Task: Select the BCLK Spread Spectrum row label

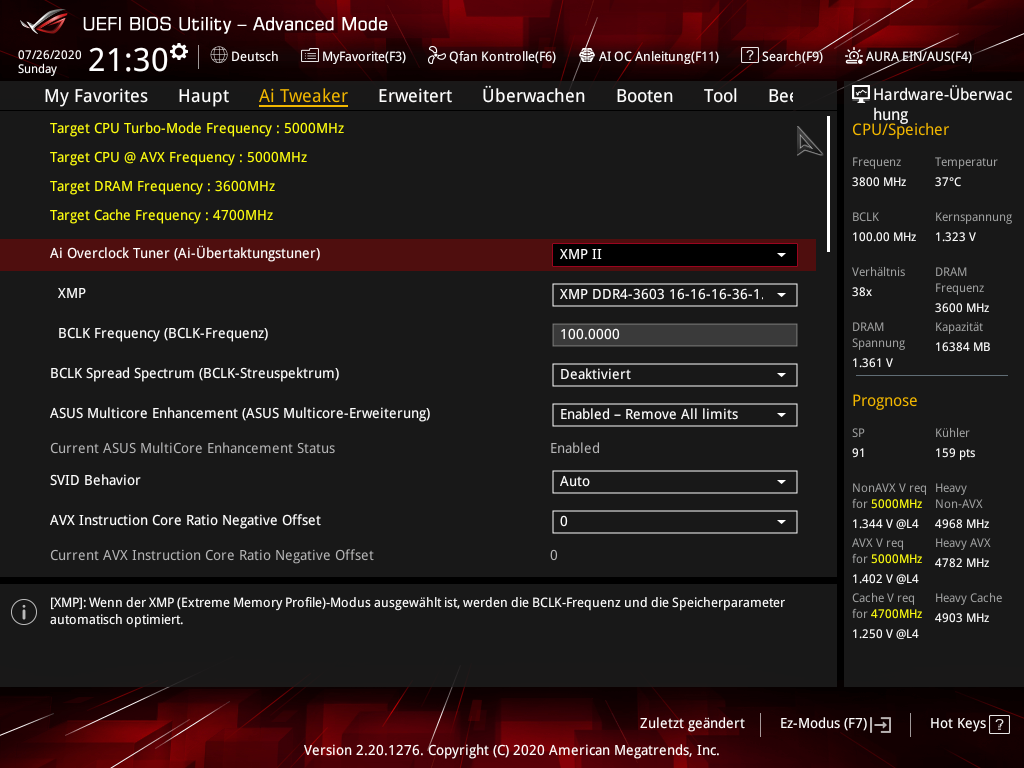Action: (x=195, y=374)
